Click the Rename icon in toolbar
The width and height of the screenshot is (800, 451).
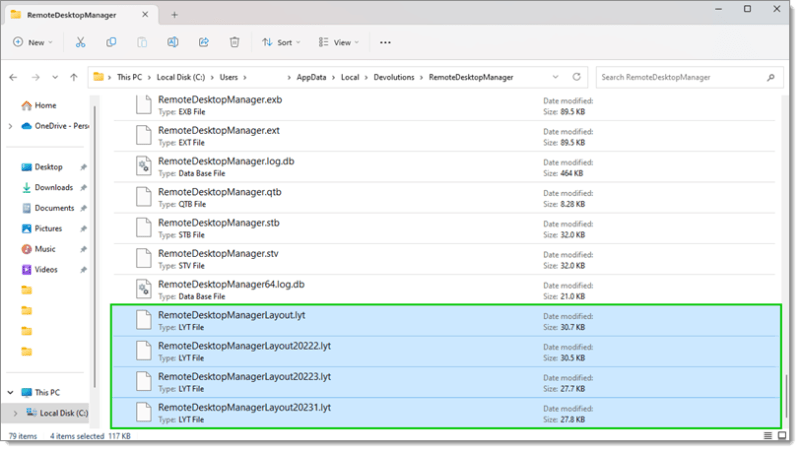(173, 42)
